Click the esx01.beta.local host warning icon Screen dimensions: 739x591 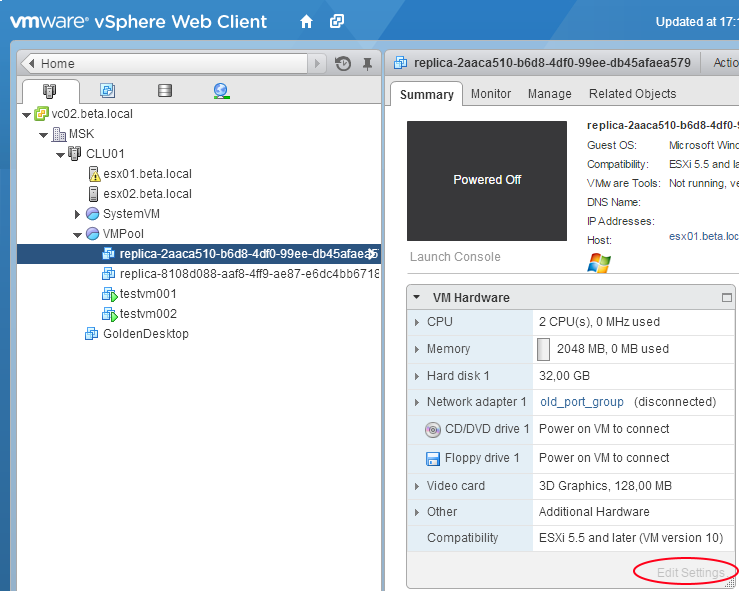94,174
